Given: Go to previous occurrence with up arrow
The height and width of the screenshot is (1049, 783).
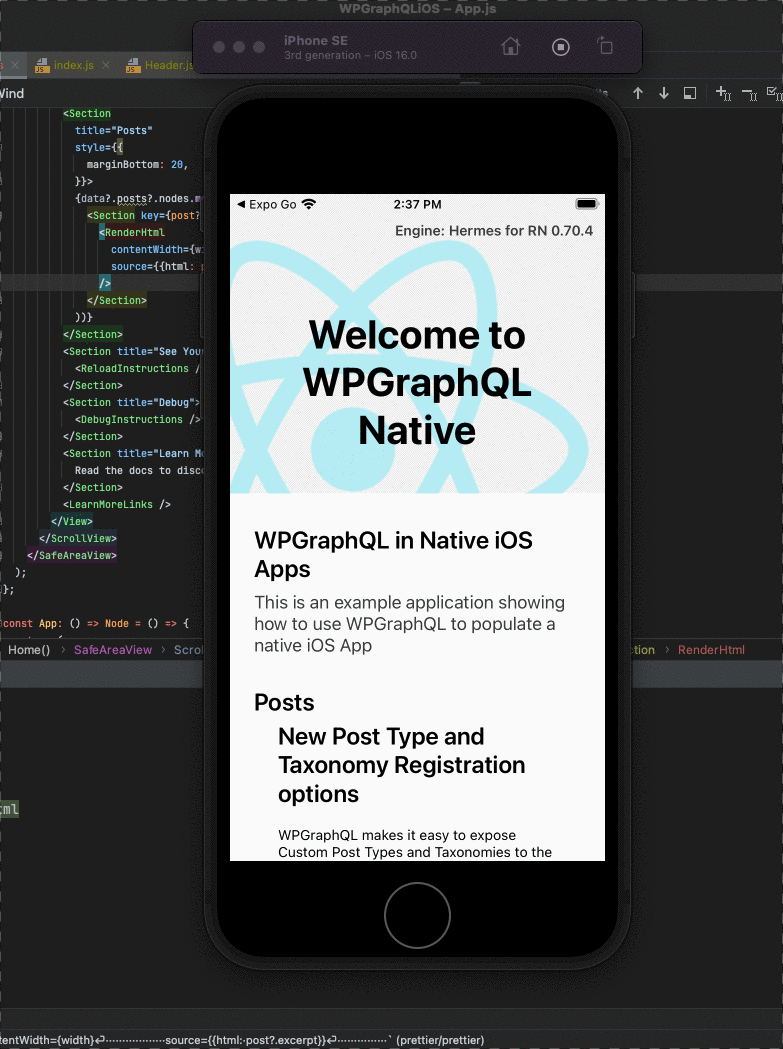Looking at the screenshot, I should pos(638,94).
